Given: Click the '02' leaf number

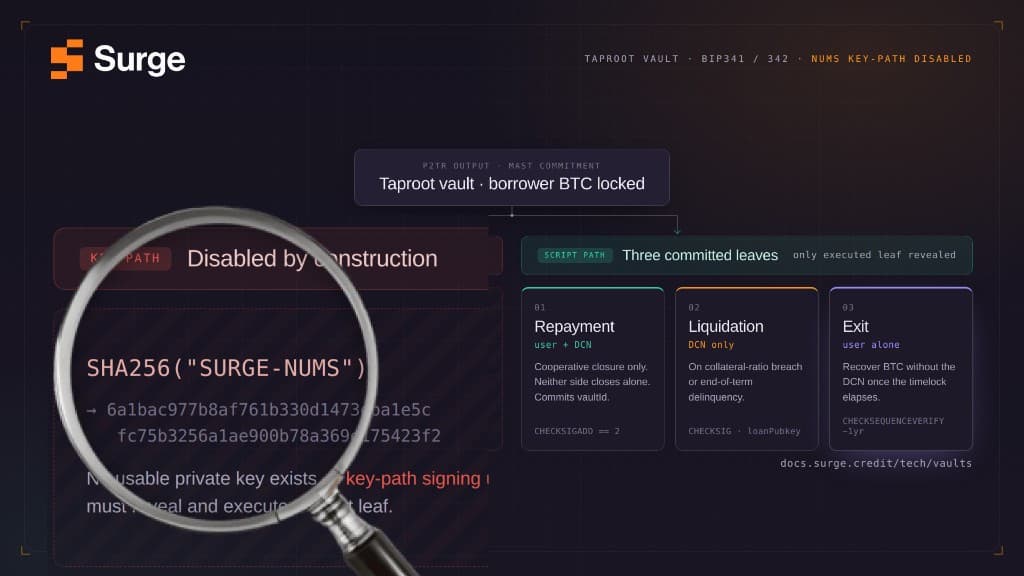Looking at the screenshot, I should click(x=694, y=308).
